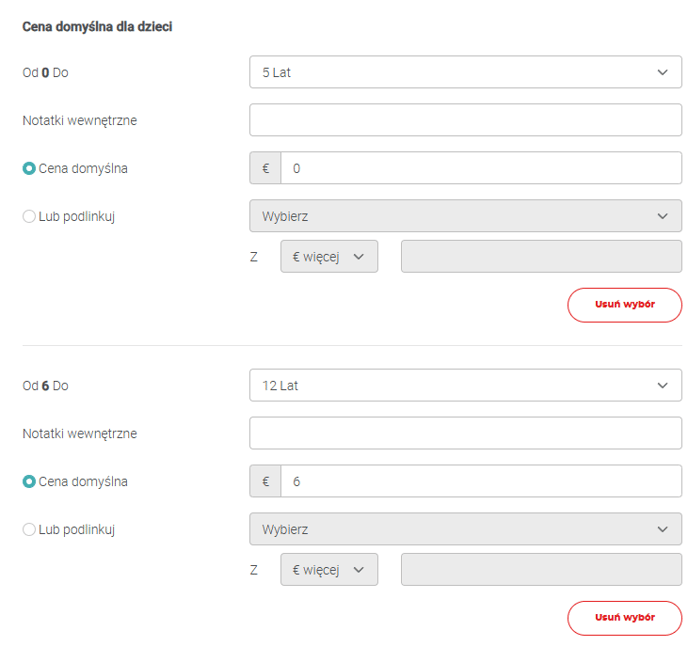
Task: Select Cena domyślna radio in 0–5 group
Action: pyautogui.click(x=29, y=168)
